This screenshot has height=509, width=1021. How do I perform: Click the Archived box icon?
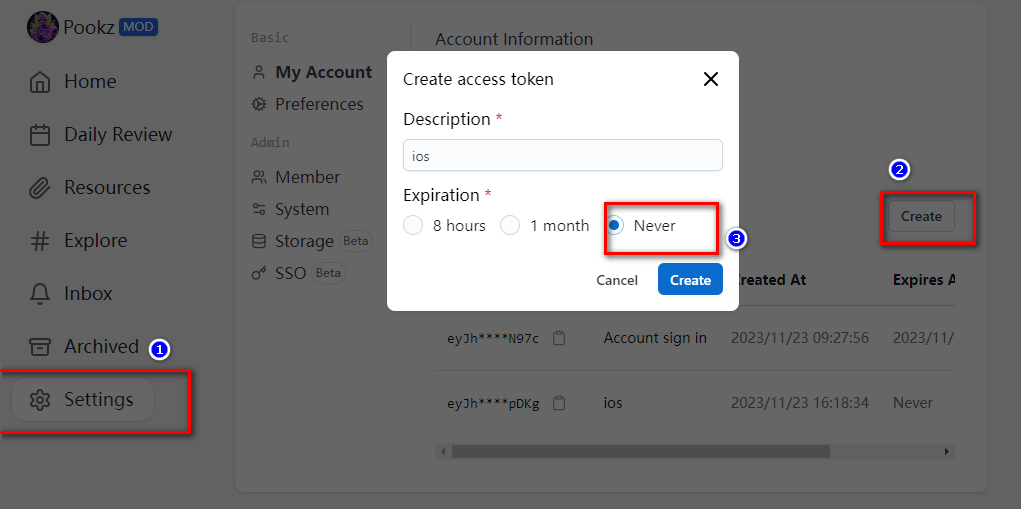40,347
